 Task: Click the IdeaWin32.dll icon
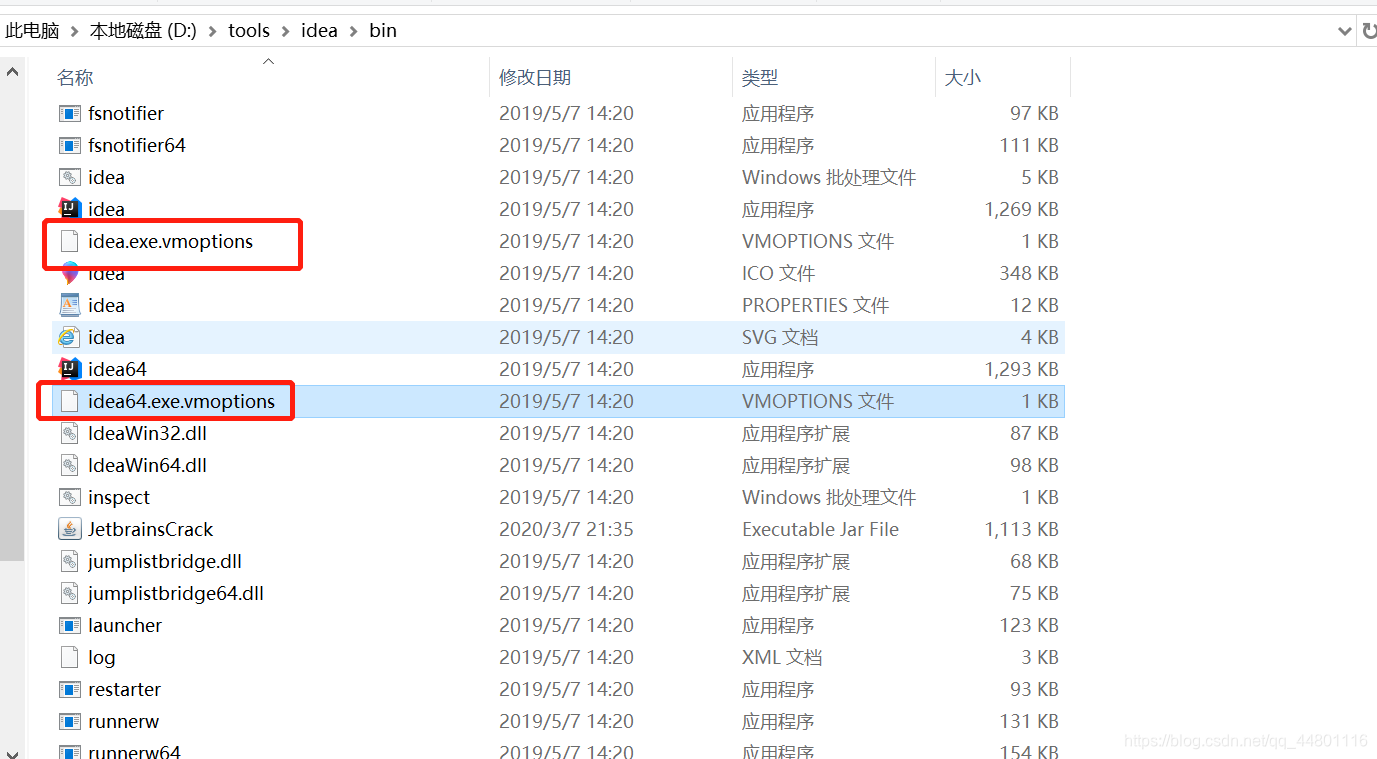[x=69, y=433]
